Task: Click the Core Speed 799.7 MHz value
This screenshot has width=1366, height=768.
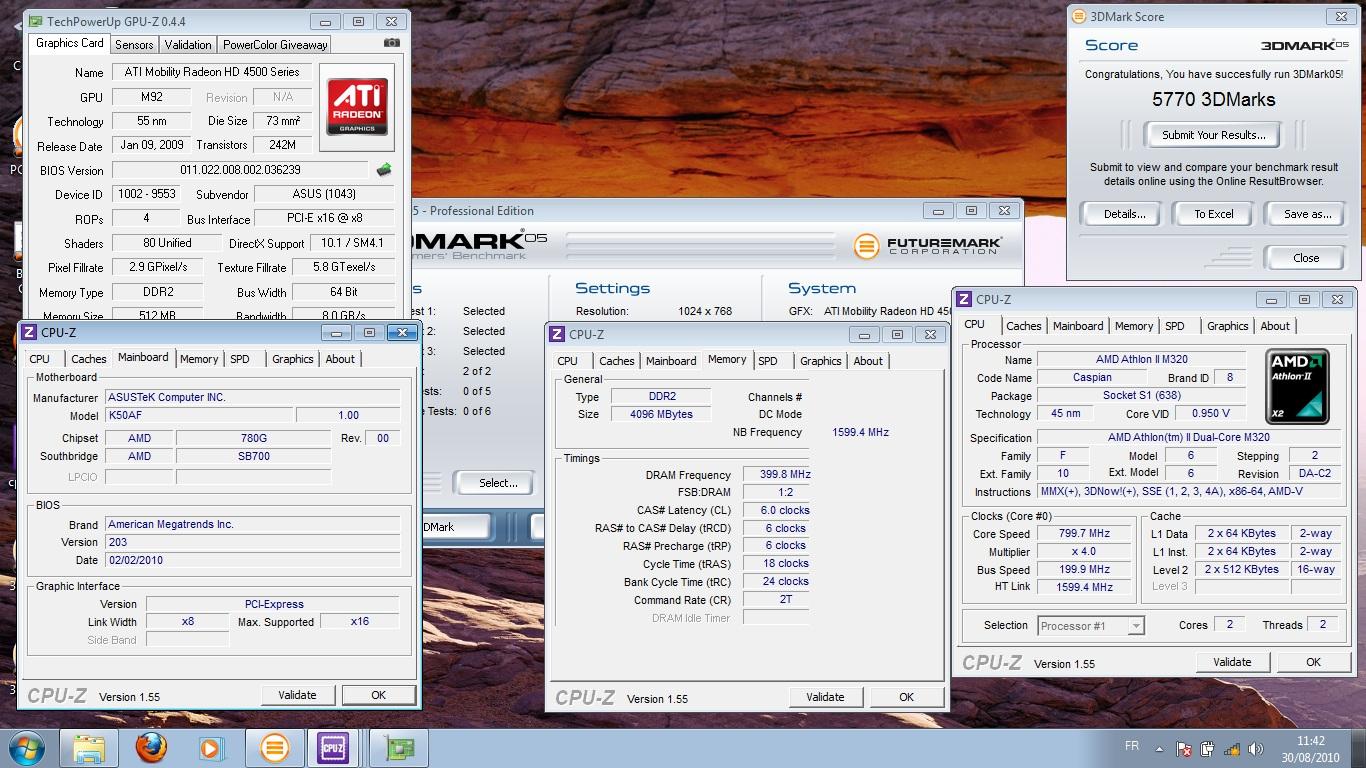Action: coord(1084,534)
